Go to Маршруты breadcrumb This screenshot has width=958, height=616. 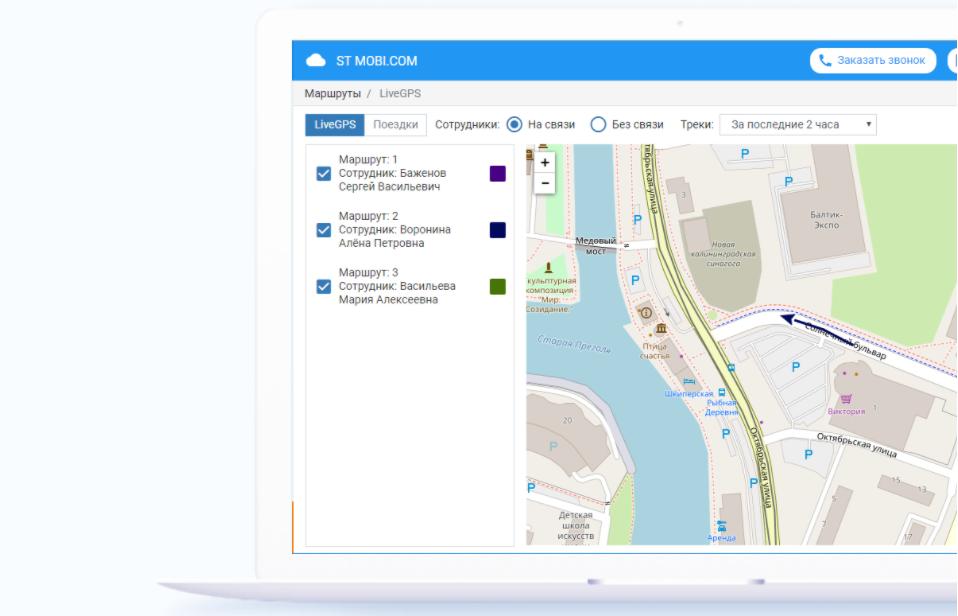(332, 94)
